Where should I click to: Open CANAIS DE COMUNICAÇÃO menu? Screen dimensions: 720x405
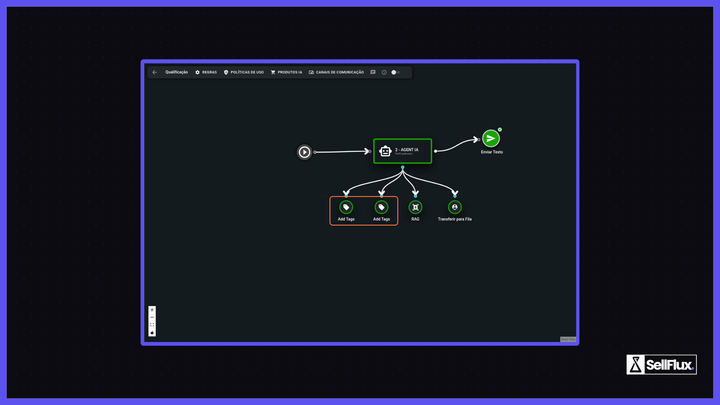pos(336,73)
